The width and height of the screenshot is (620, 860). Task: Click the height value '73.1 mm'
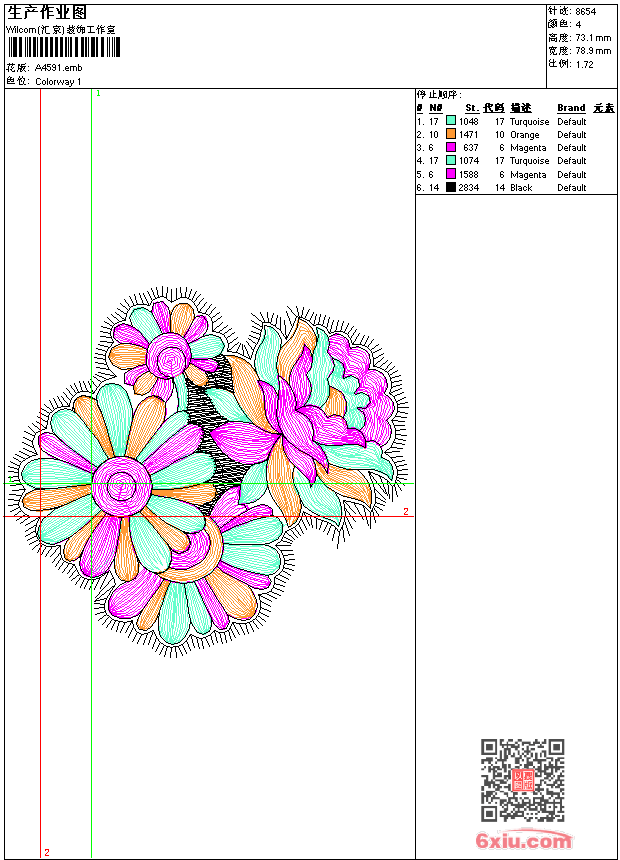(x=593, y=38)
